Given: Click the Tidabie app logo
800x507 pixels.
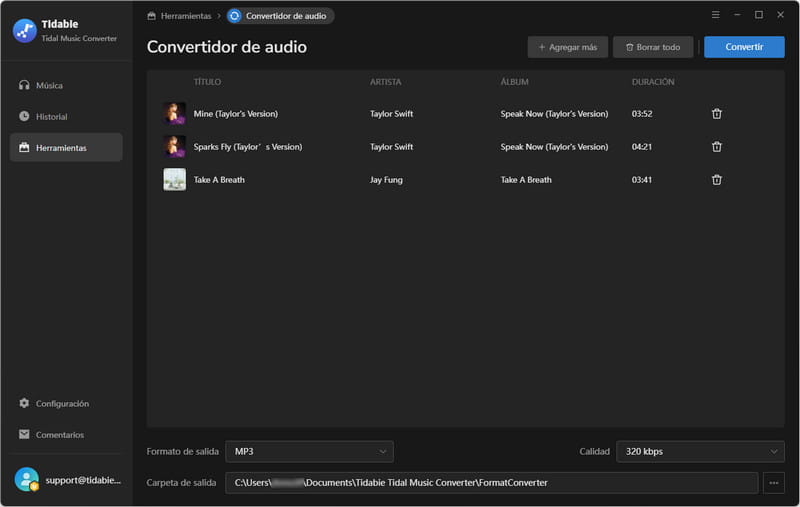Looking at the screenshot, I should click(24, 31).
